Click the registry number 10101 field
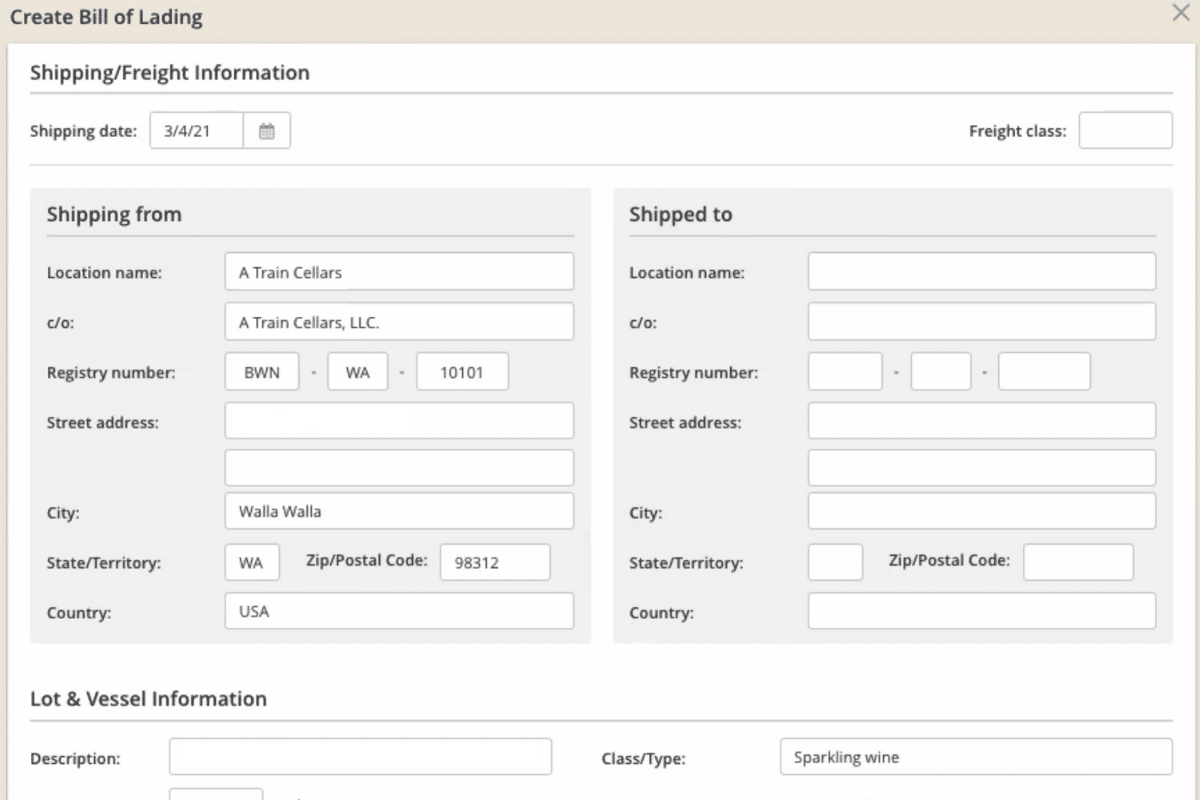The height and width of the screenshot is (800, 1200). coord(462,372)
